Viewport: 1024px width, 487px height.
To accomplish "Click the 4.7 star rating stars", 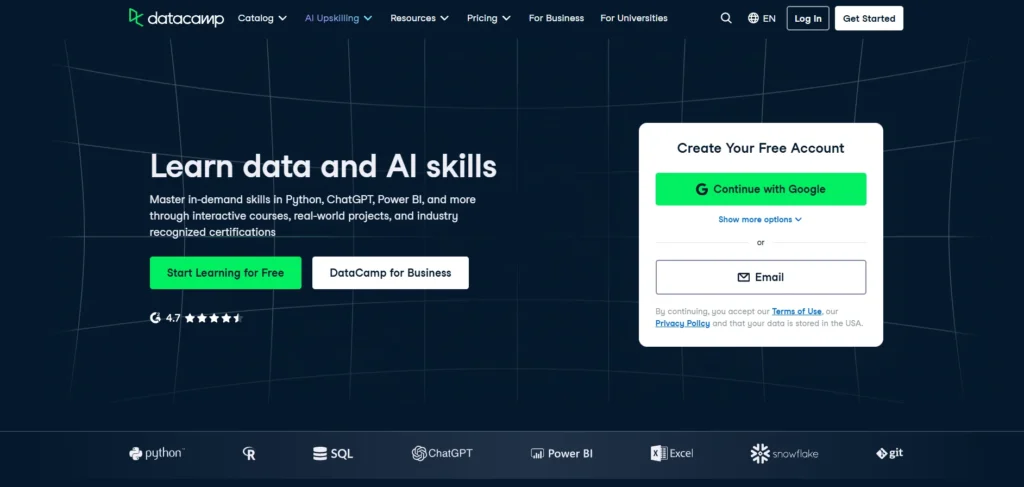I will point(214,319).
